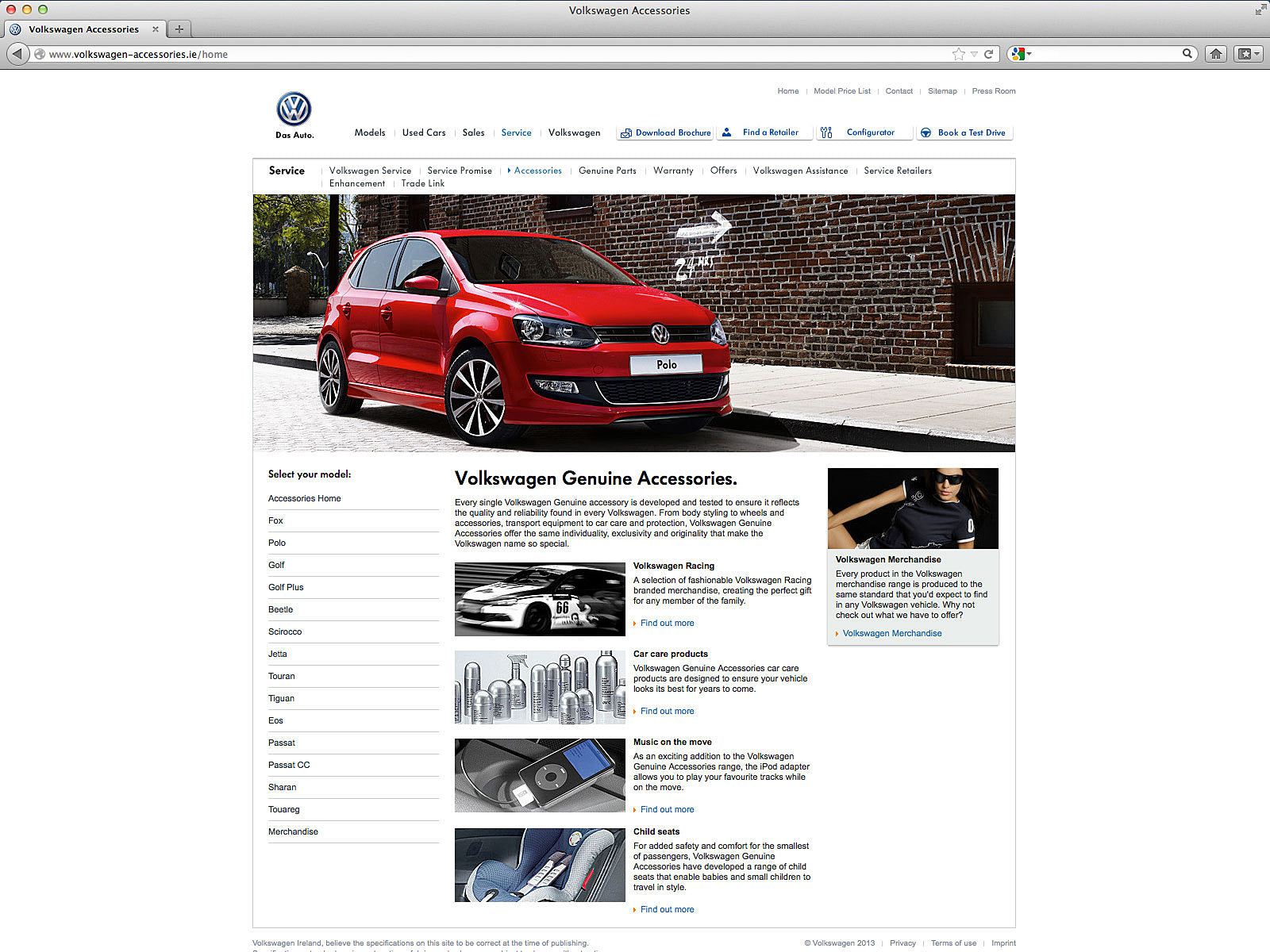Viewport: 1270px width, 952px height.
Task: Open the Trade Link submenu item
Action: point(422,183)
